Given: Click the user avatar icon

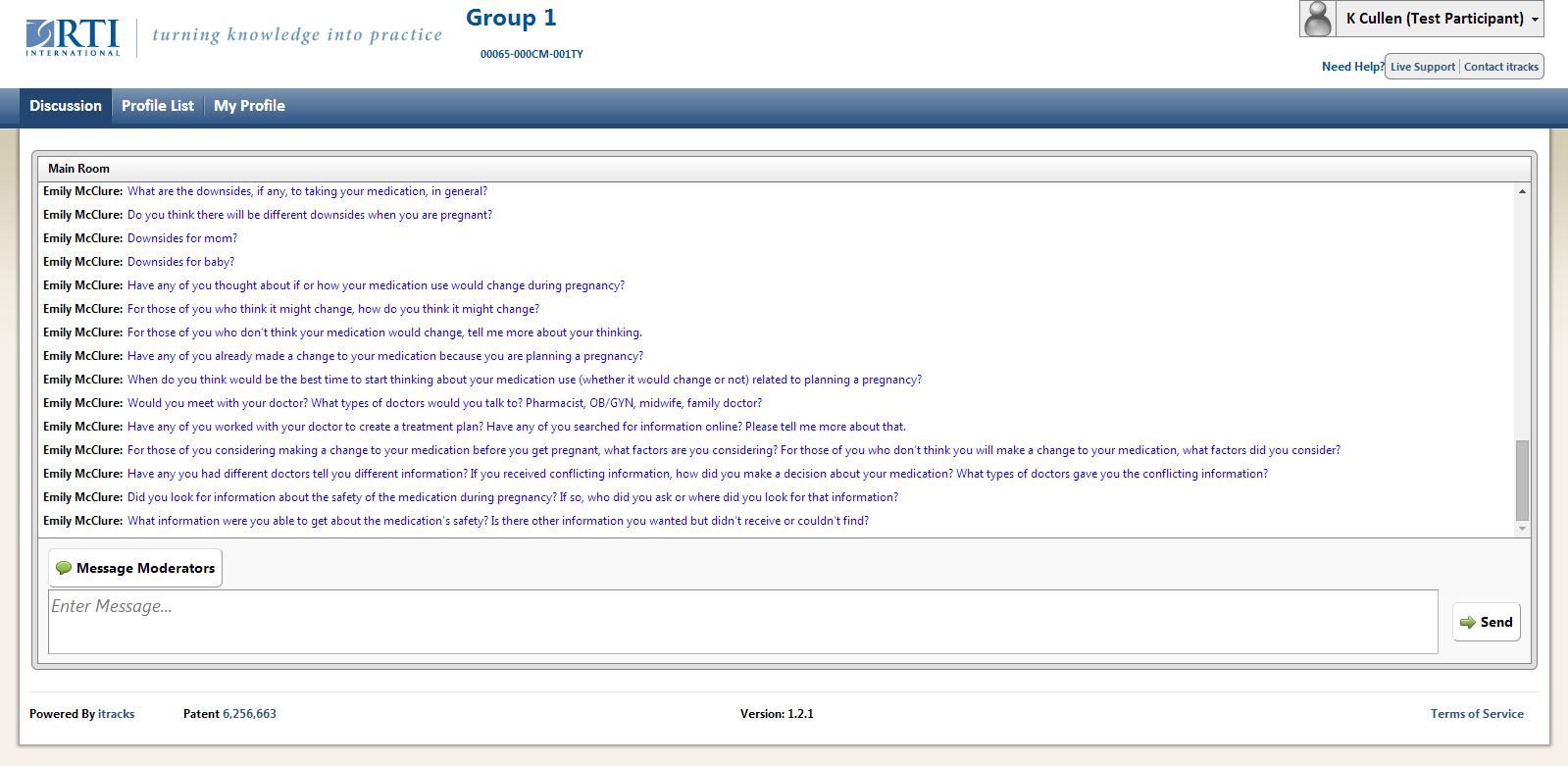Looking at the screenshot, I should click(x=1318, y=19).
